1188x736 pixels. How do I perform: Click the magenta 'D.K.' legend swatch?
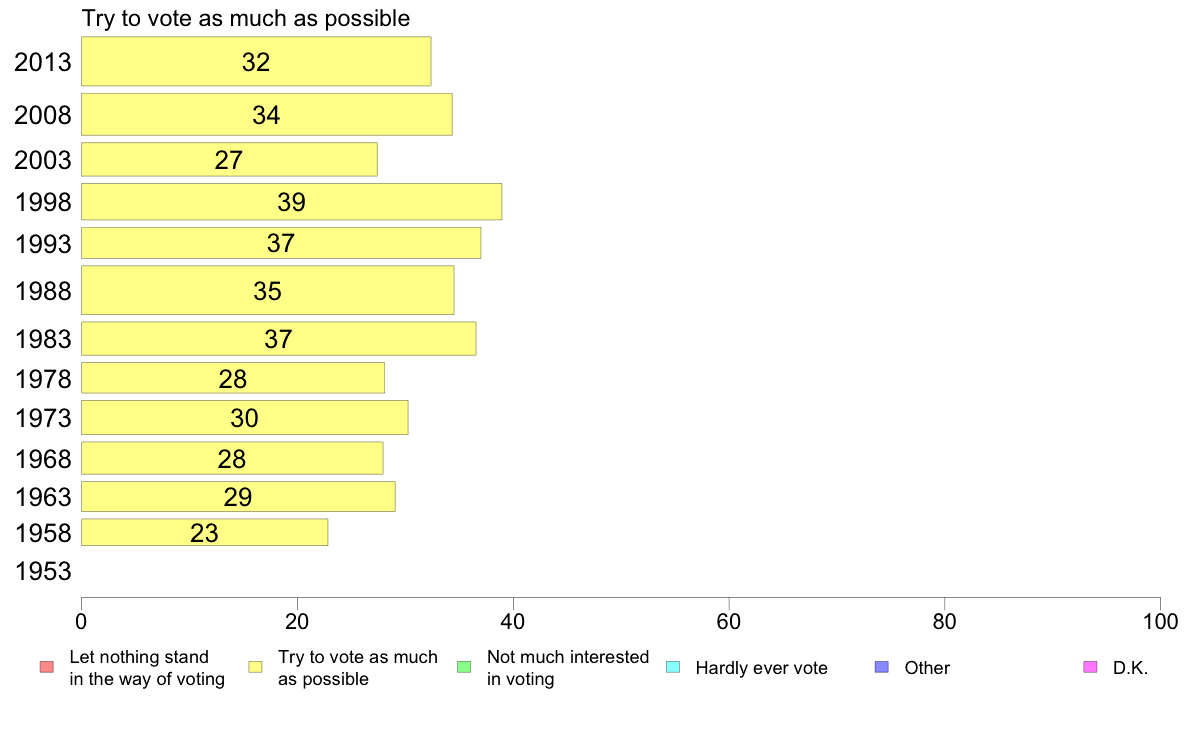click(1090, 667)
